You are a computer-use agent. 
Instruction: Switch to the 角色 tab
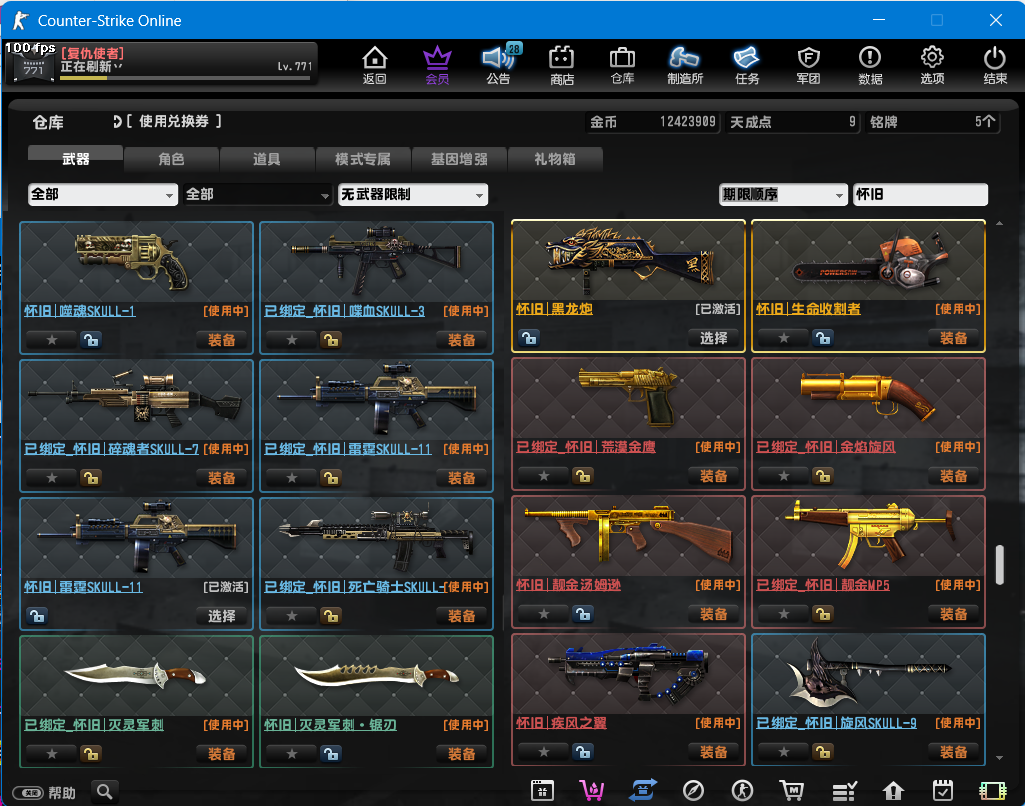[171, 158]
